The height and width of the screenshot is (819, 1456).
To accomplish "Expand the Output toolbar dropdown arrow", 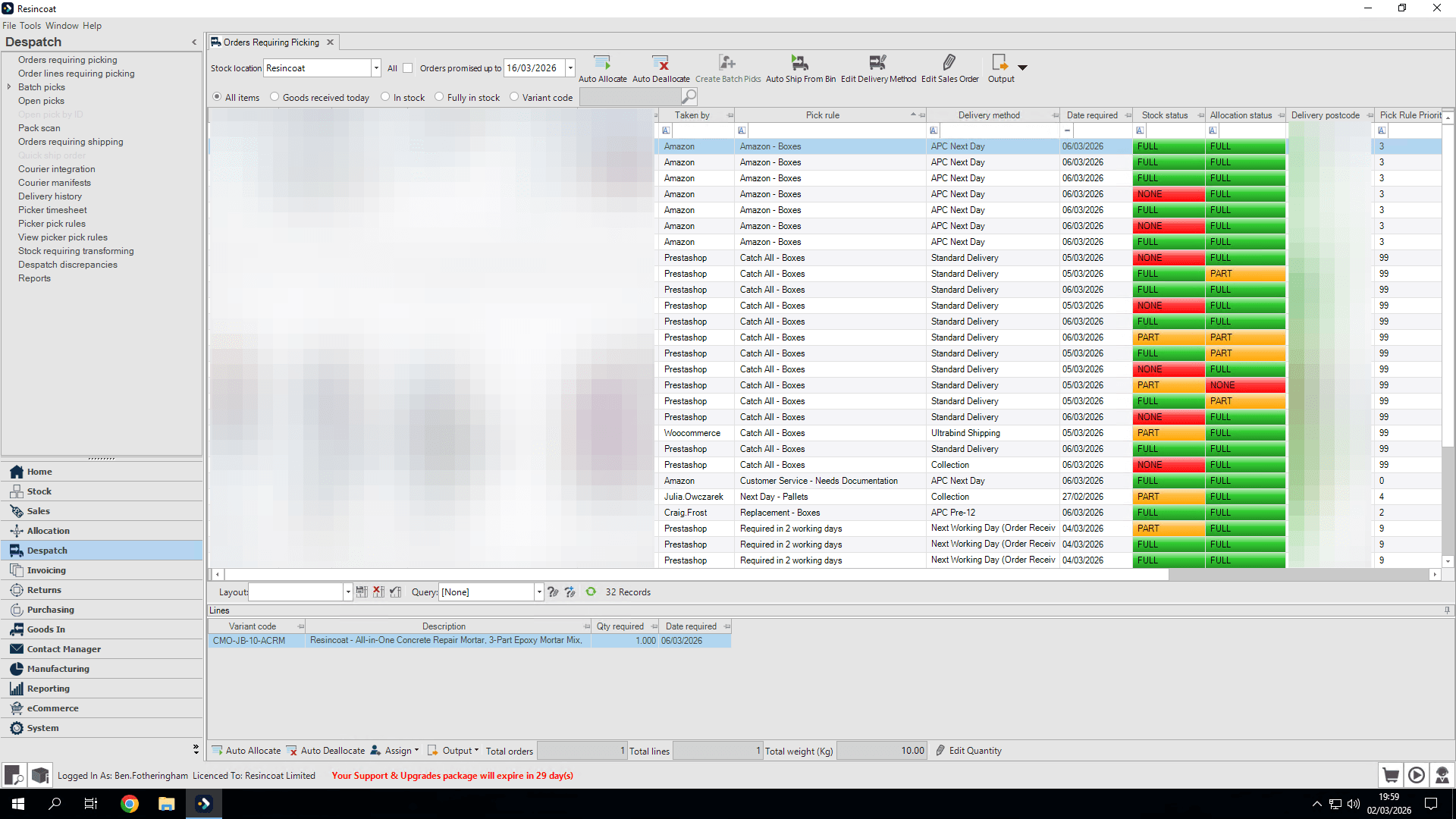I will point(1022,67).
